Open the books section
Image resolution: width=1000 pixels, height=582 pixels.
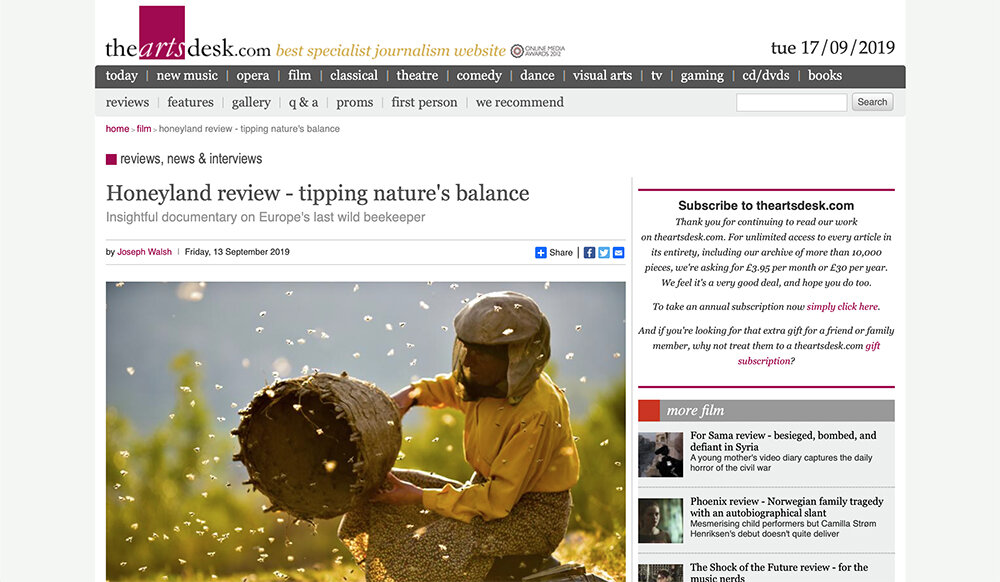point(825,76)
